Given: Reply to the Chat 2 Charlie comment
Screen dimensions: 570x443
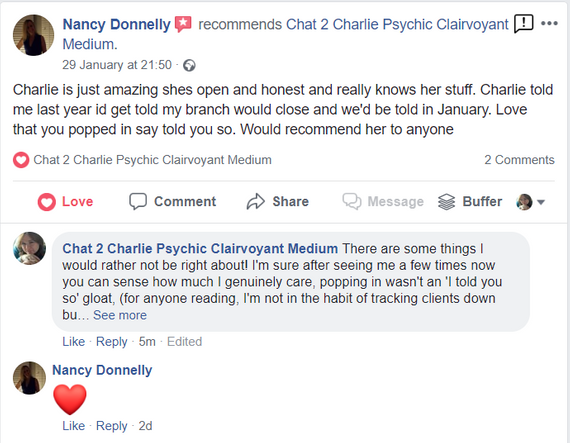Looking at the screenshot, I should pos(112,342).
